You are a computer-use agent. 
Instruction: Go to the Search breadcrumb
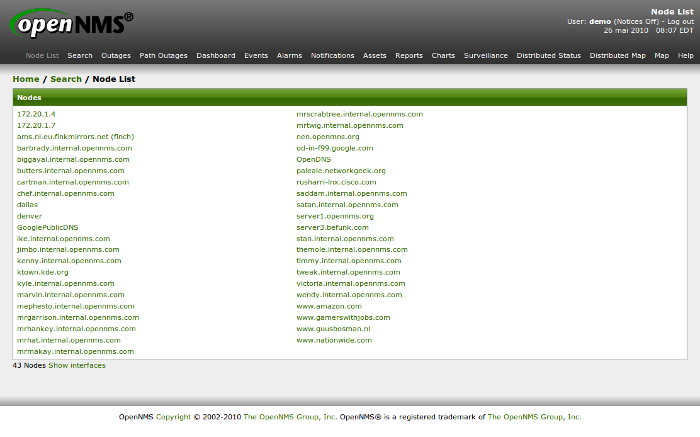(x=66, y=79)
